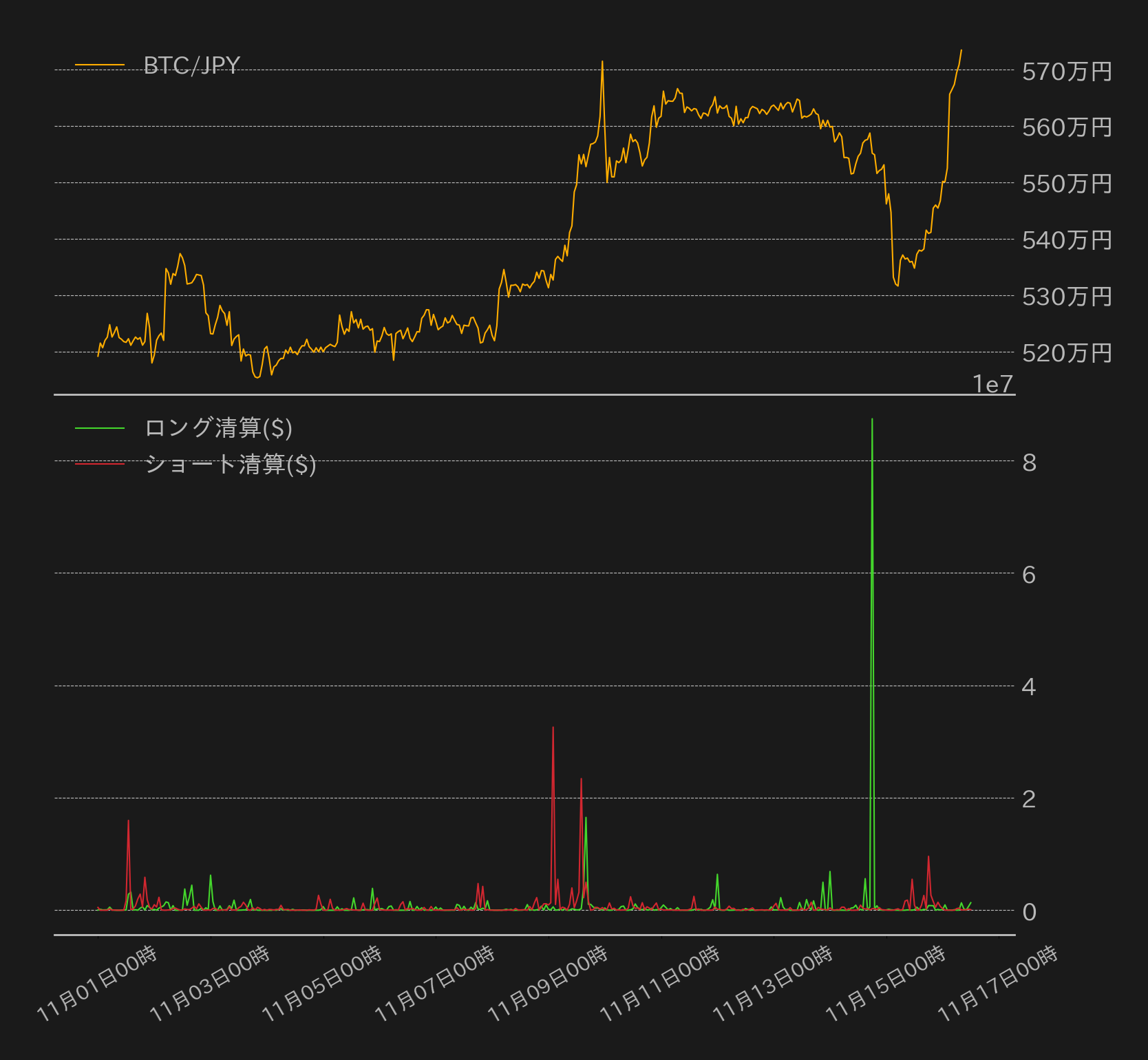Click the BTC/JPY legend label
This screenshot has width=1148, height=1060.
(x=191, y=65)
